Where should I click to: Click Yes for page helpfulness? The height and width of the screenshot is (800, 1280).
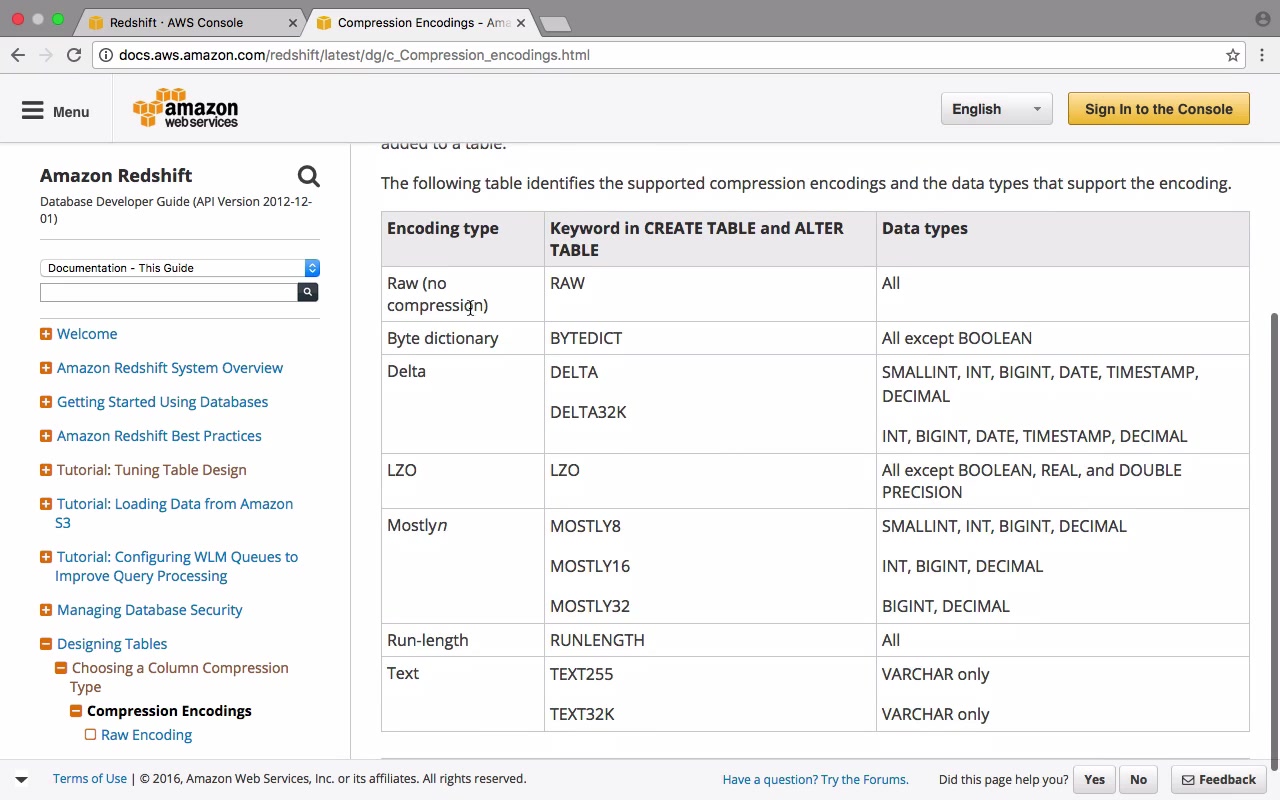click(1094, 780)
